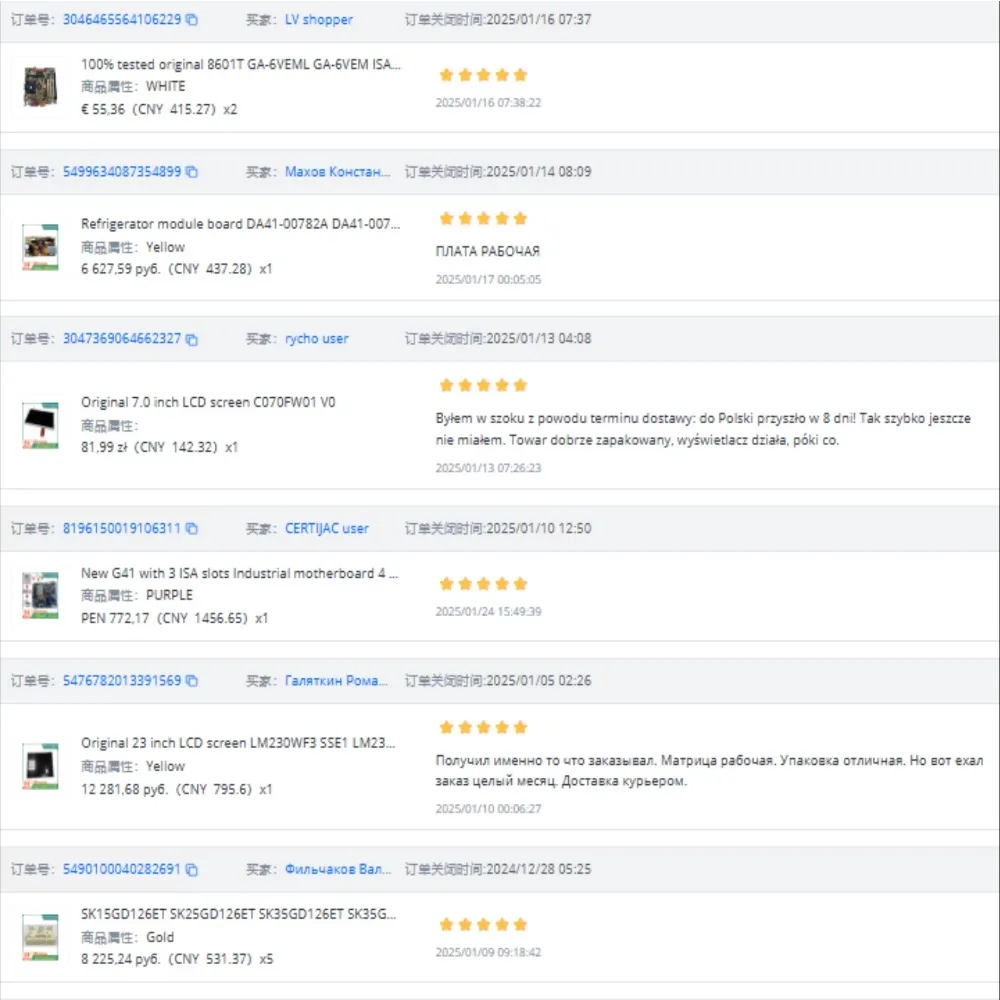Open buyer LV shopper profile
Image resolution: width=1000 pixels, height=1000 pixels.
tap(318, 20)
